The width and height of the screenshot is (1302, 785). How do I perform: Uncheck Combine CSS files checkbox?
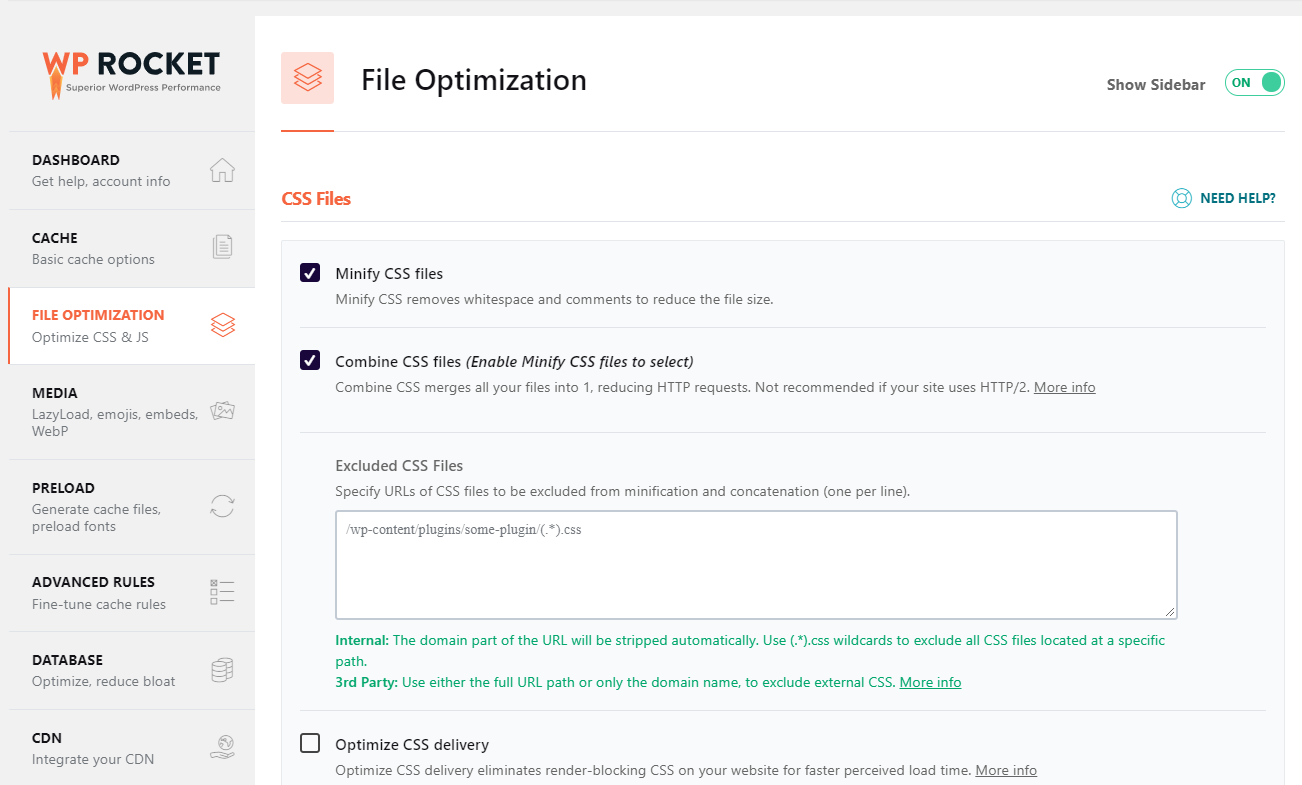pyautogui.click(x=310, y=361)
